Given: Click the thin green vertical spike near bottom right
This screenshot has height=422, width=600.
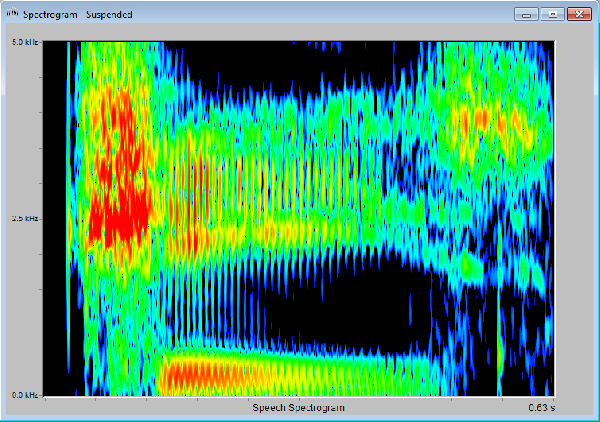Looking at the screenshot, I should pos(499,350).
